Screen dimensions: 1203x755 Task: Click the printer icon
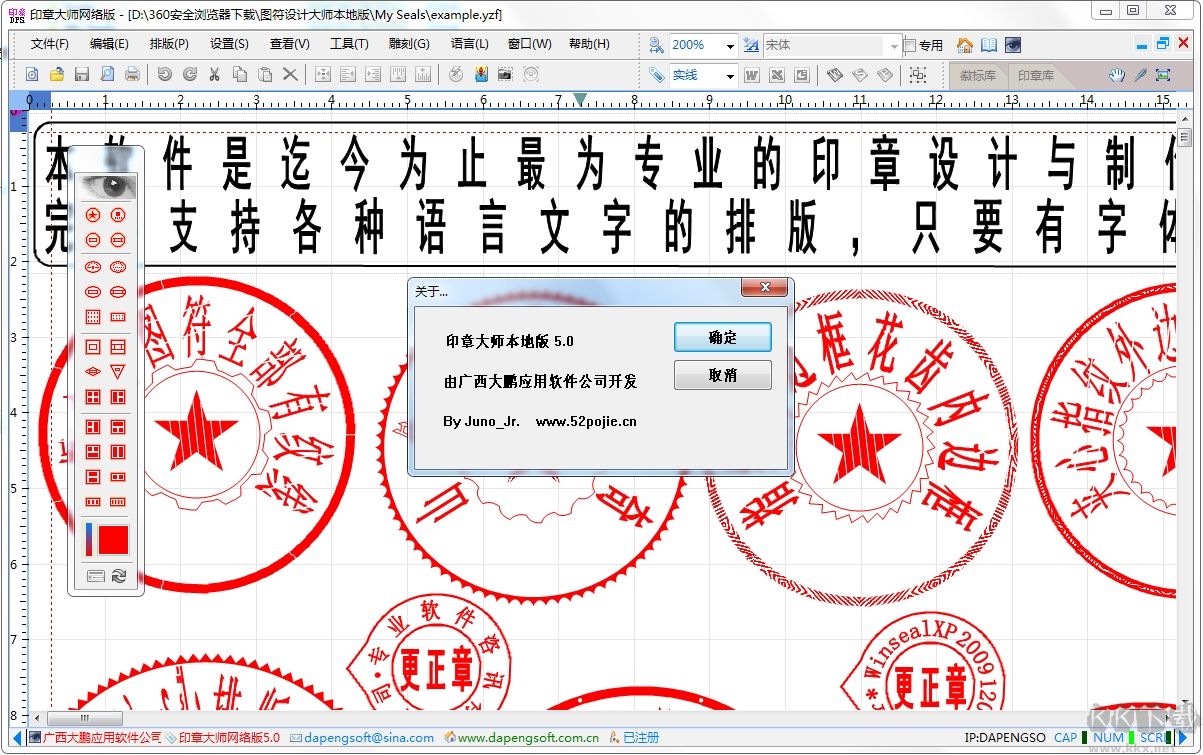pyautogui.click(x=132, y=75)
